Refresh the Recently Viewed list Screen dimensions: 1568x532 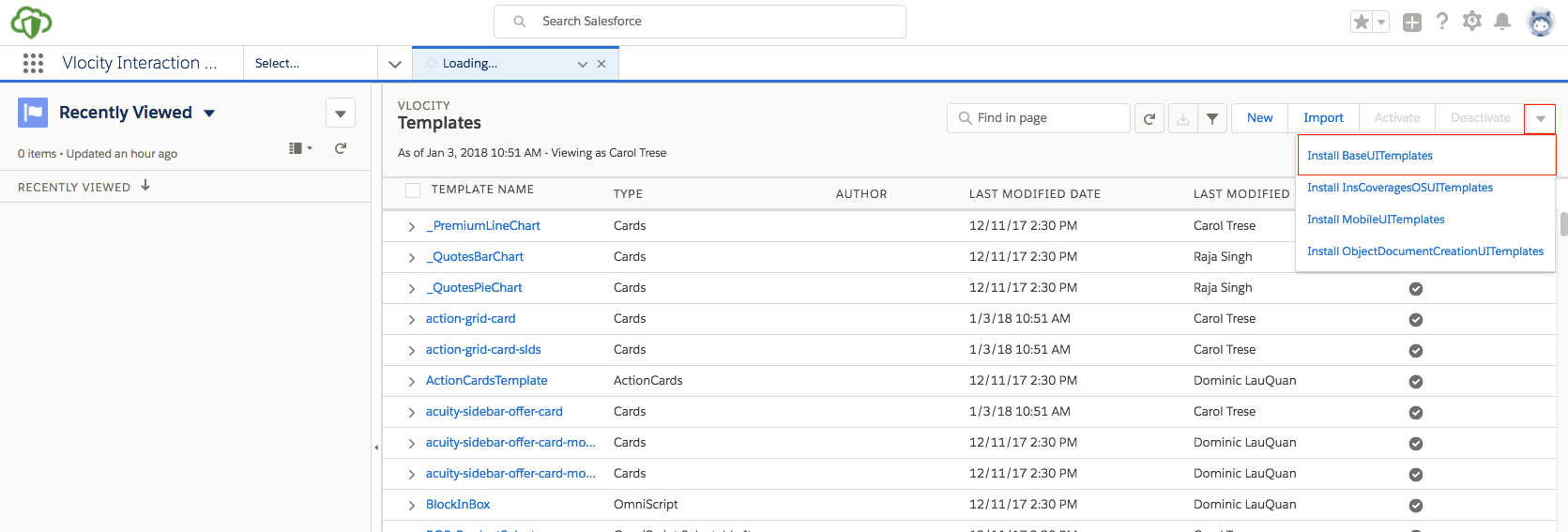click(341, 148)
